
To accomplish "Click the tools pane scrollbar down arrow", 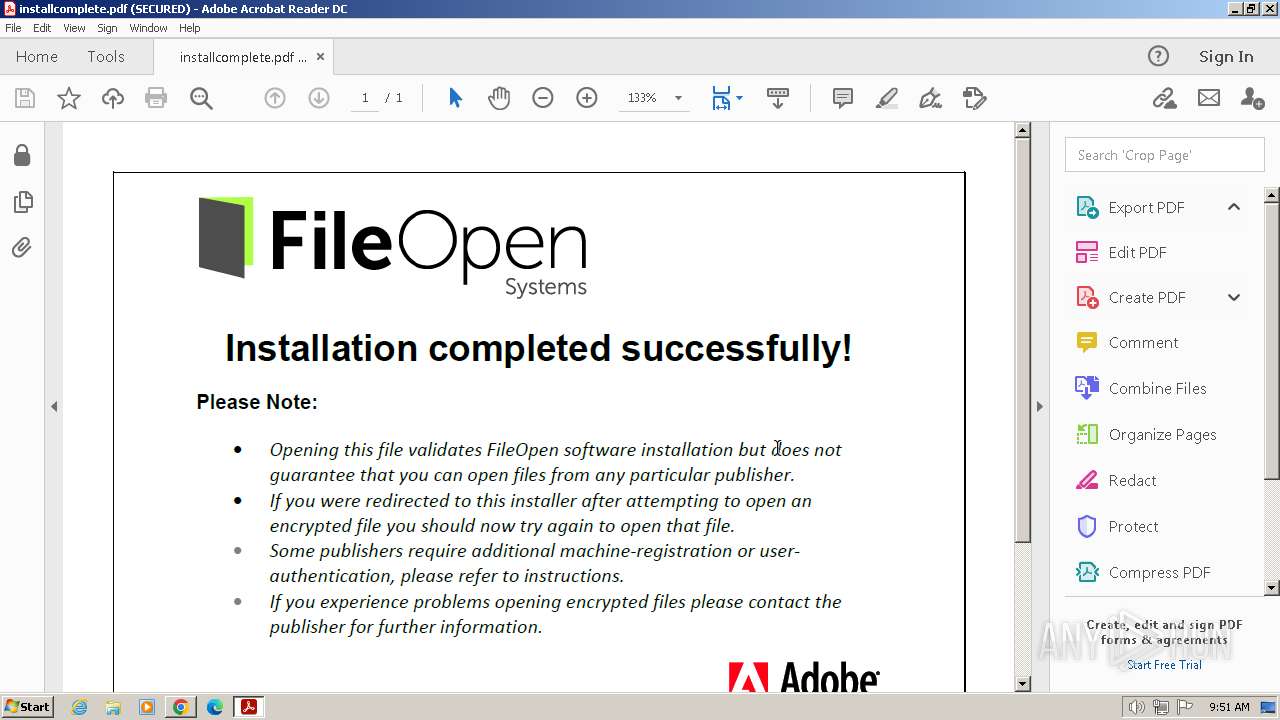I will [x=1272, y=588].
